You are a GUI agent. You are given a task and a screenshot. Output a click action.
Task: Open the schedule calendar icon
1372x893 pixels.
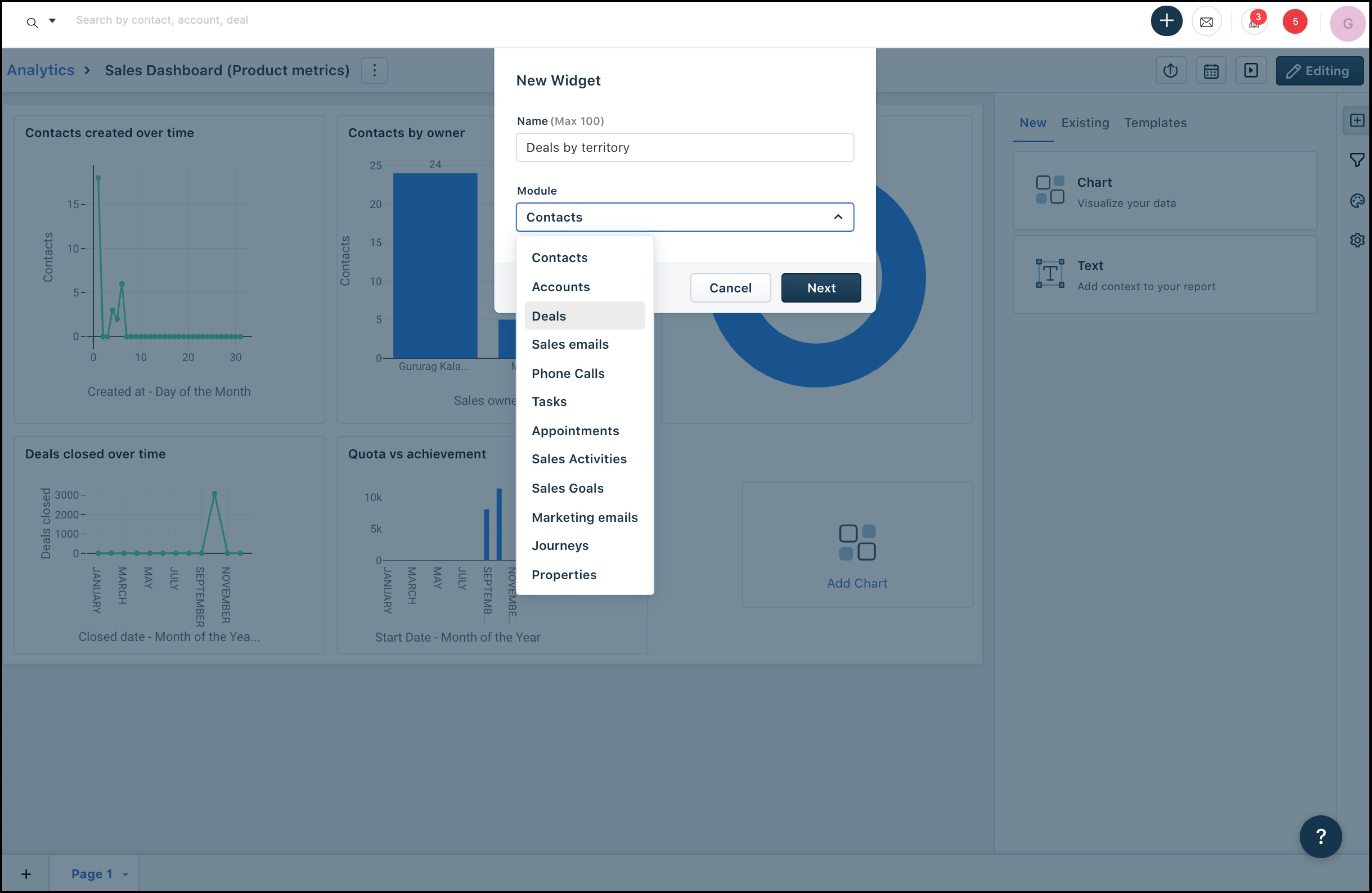click(x=1211, y=71)
